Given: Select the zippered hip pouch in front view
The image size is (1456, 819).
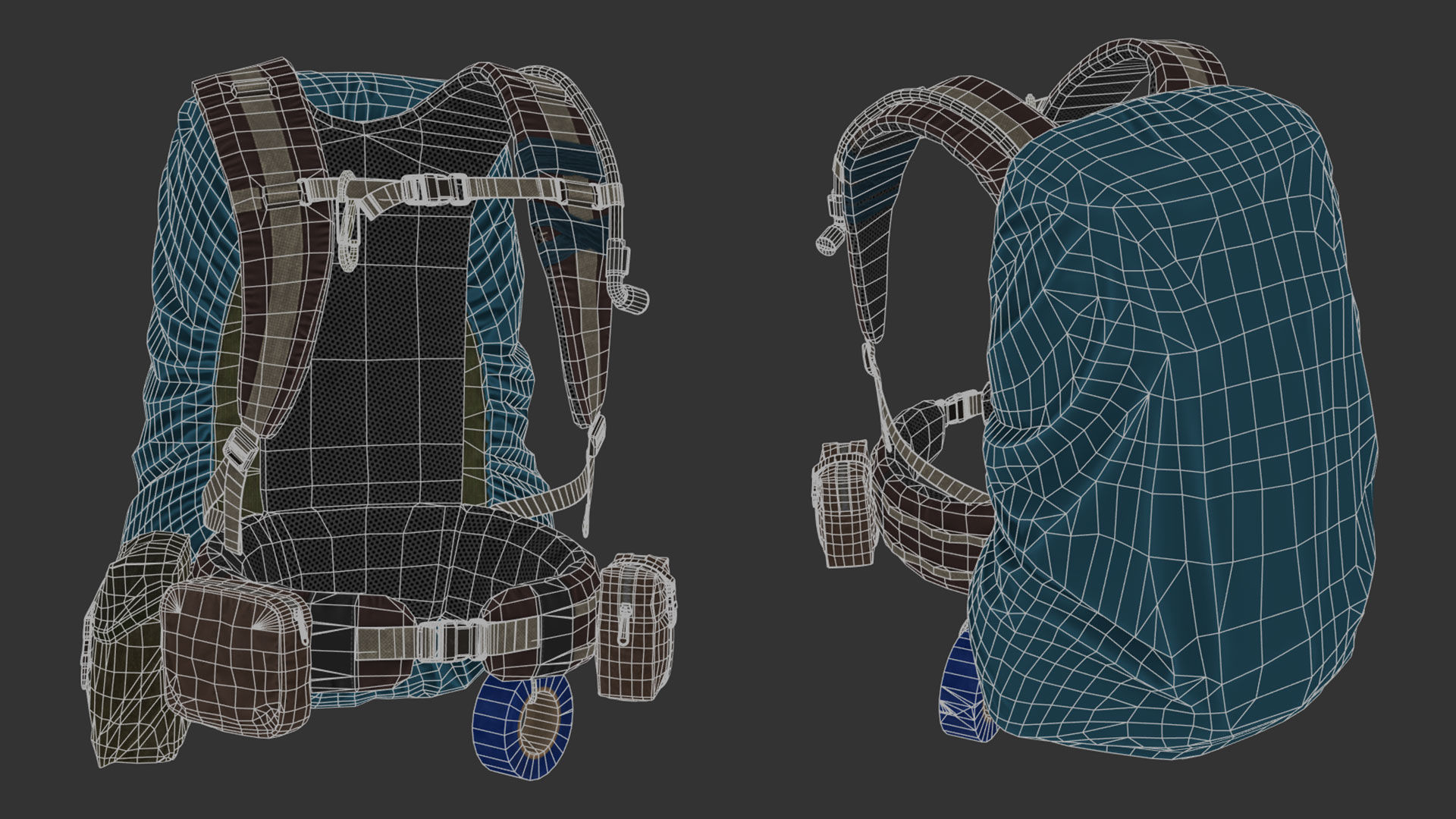Looking at the screenshot, I should tap(635, 625).
